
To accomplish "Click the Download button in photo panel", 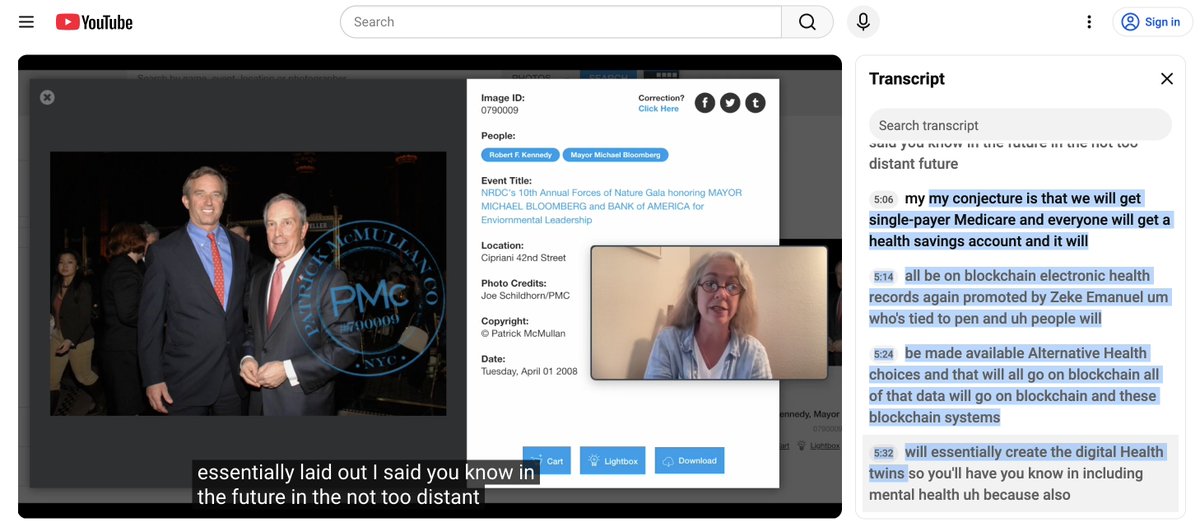I will pyautogui.click(x=689, y=461).
